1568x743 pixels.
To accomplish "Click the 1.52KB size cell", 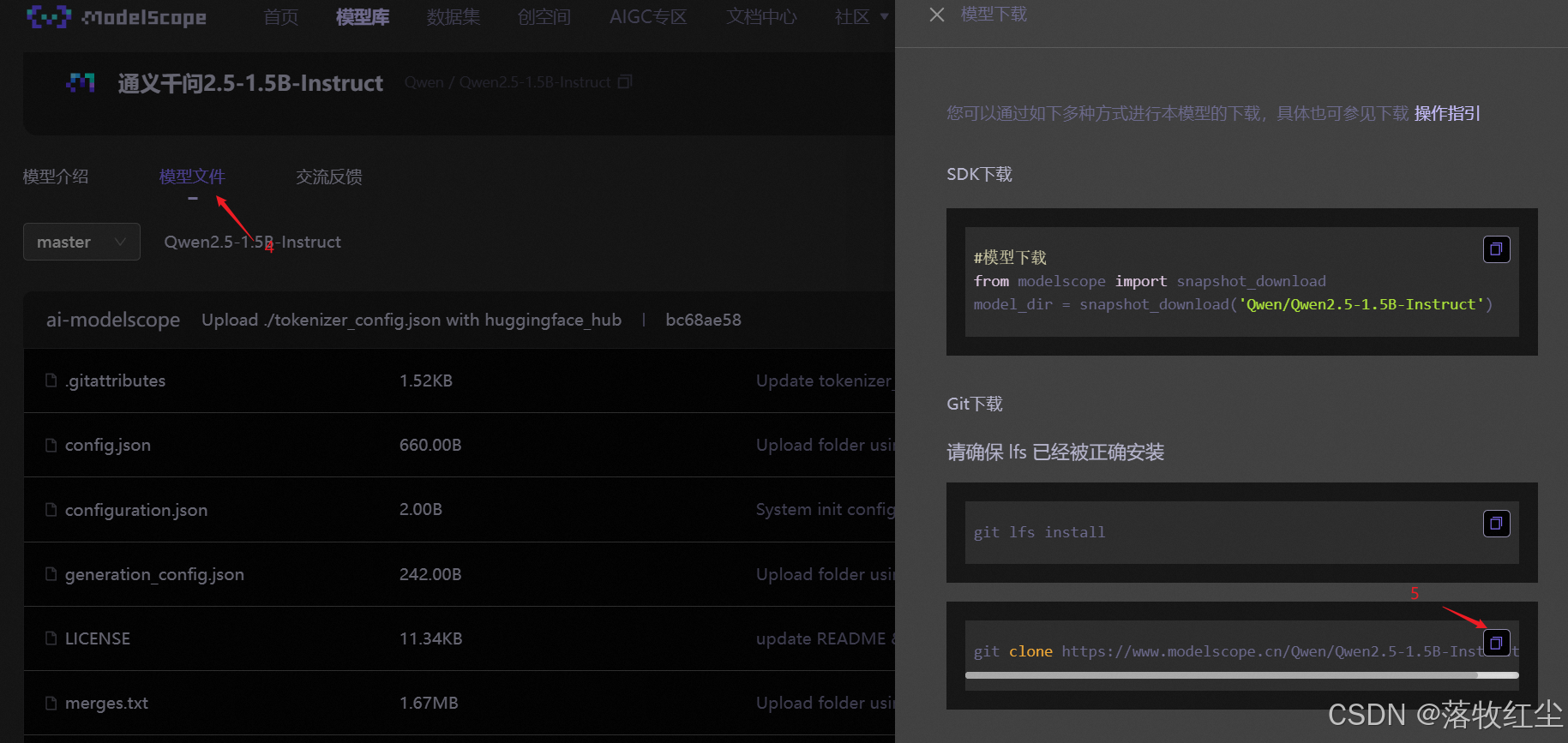I will 426,380.
